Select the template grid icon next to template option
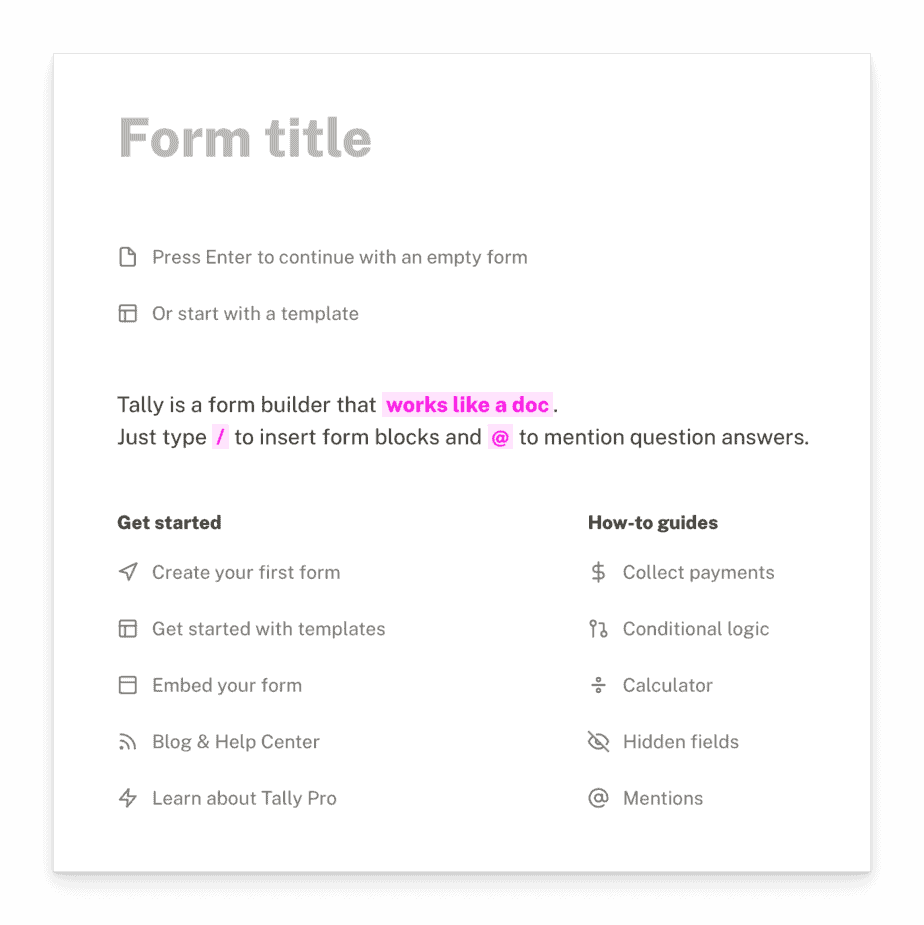Image resolution: width=924 pixels, height=925 pixels. [127, 313]
